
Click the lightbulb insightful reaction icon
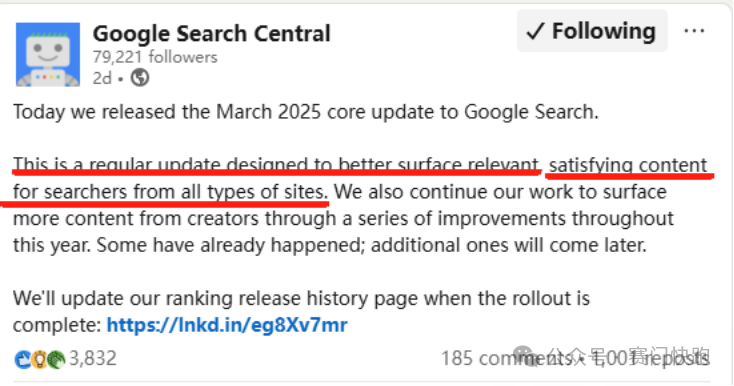[40, 359]
